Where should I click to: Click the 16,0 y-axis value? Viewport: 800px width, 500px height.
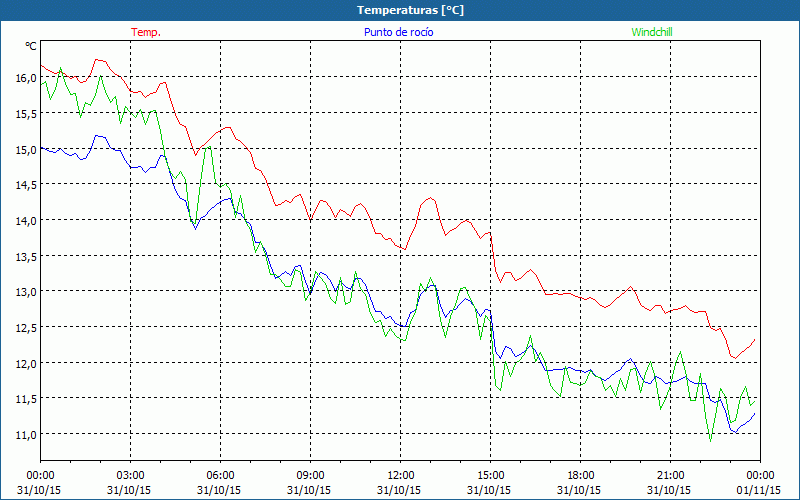(26, 78)
